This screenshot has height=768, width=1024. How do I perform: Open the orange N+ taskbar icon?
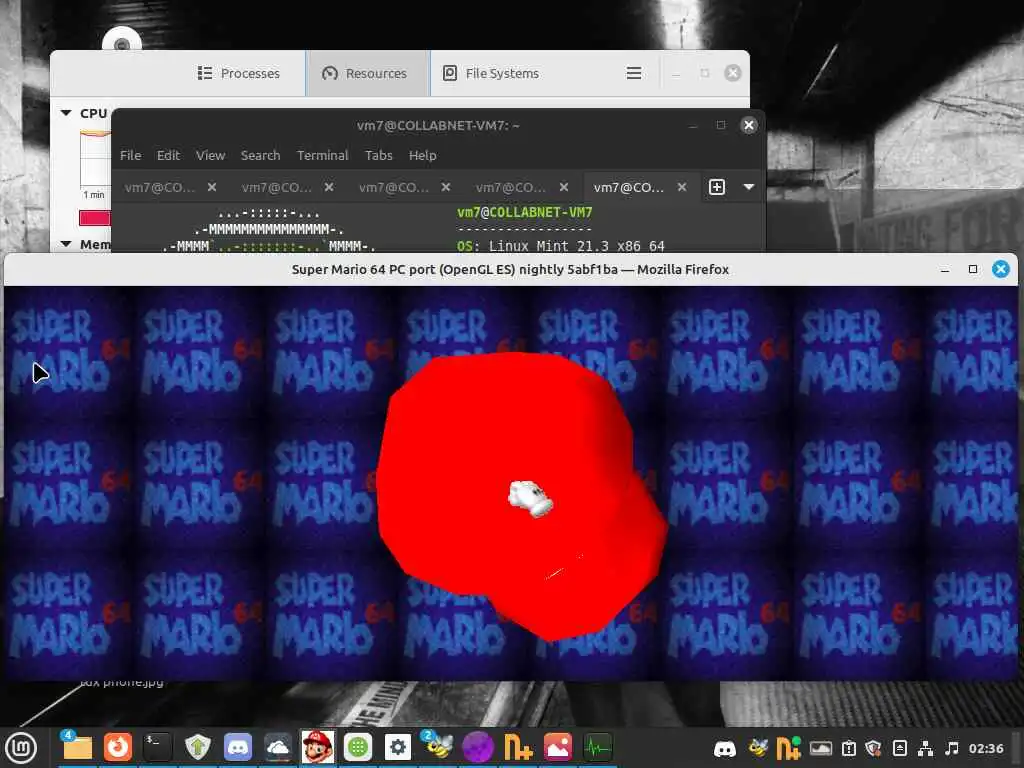point(518,746)
